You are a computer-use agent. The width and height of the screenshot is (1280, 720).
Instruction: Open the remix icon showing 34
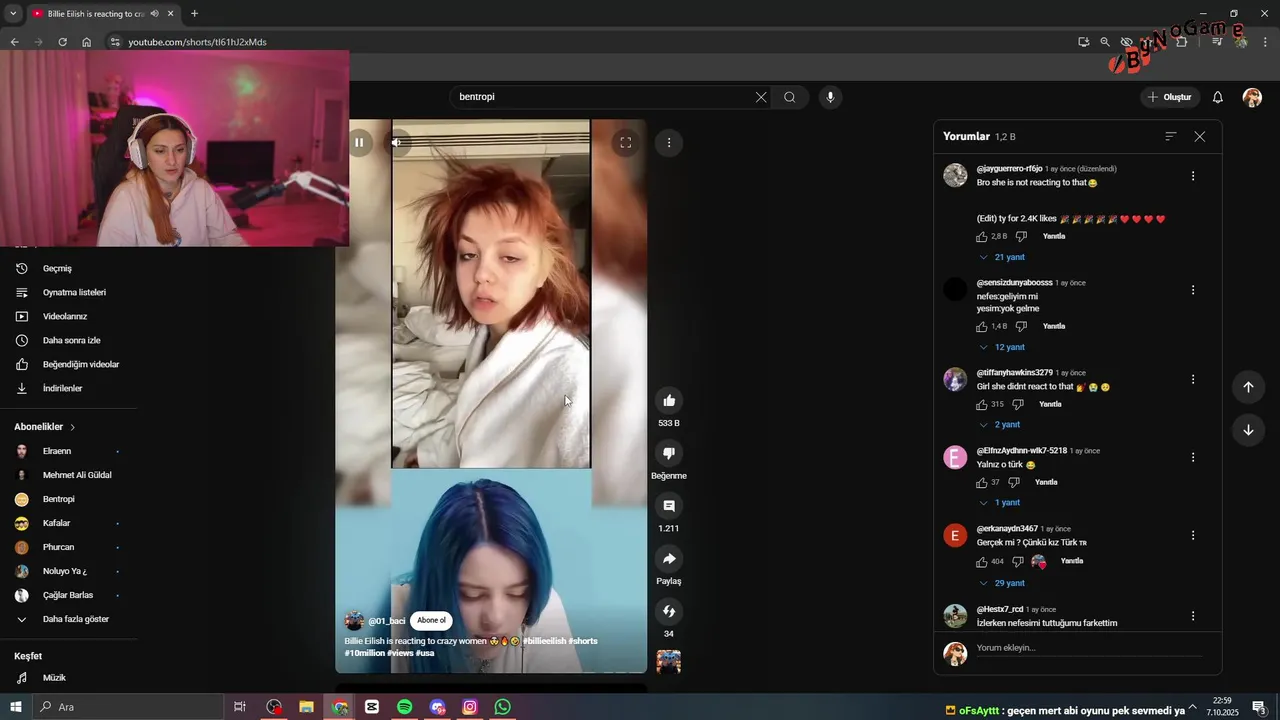coord(669,611)
